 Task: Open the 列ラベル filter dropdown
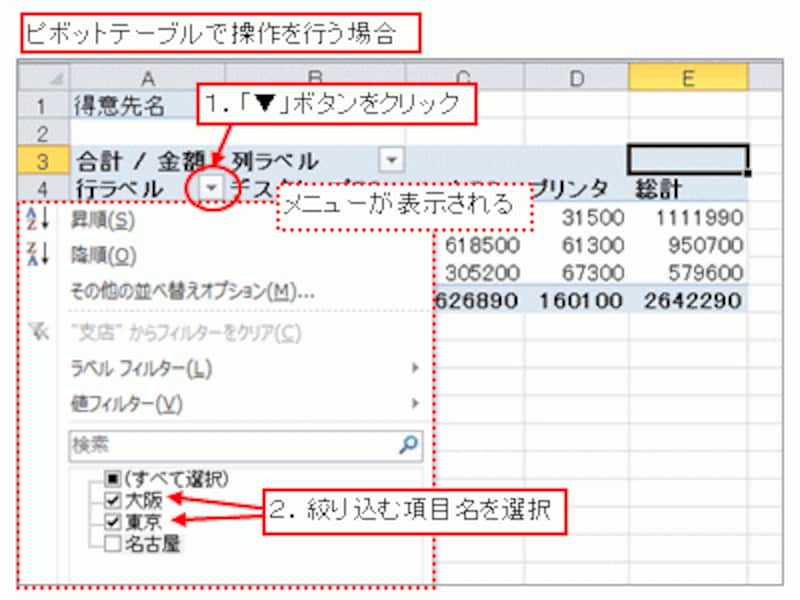pos(391,160)
